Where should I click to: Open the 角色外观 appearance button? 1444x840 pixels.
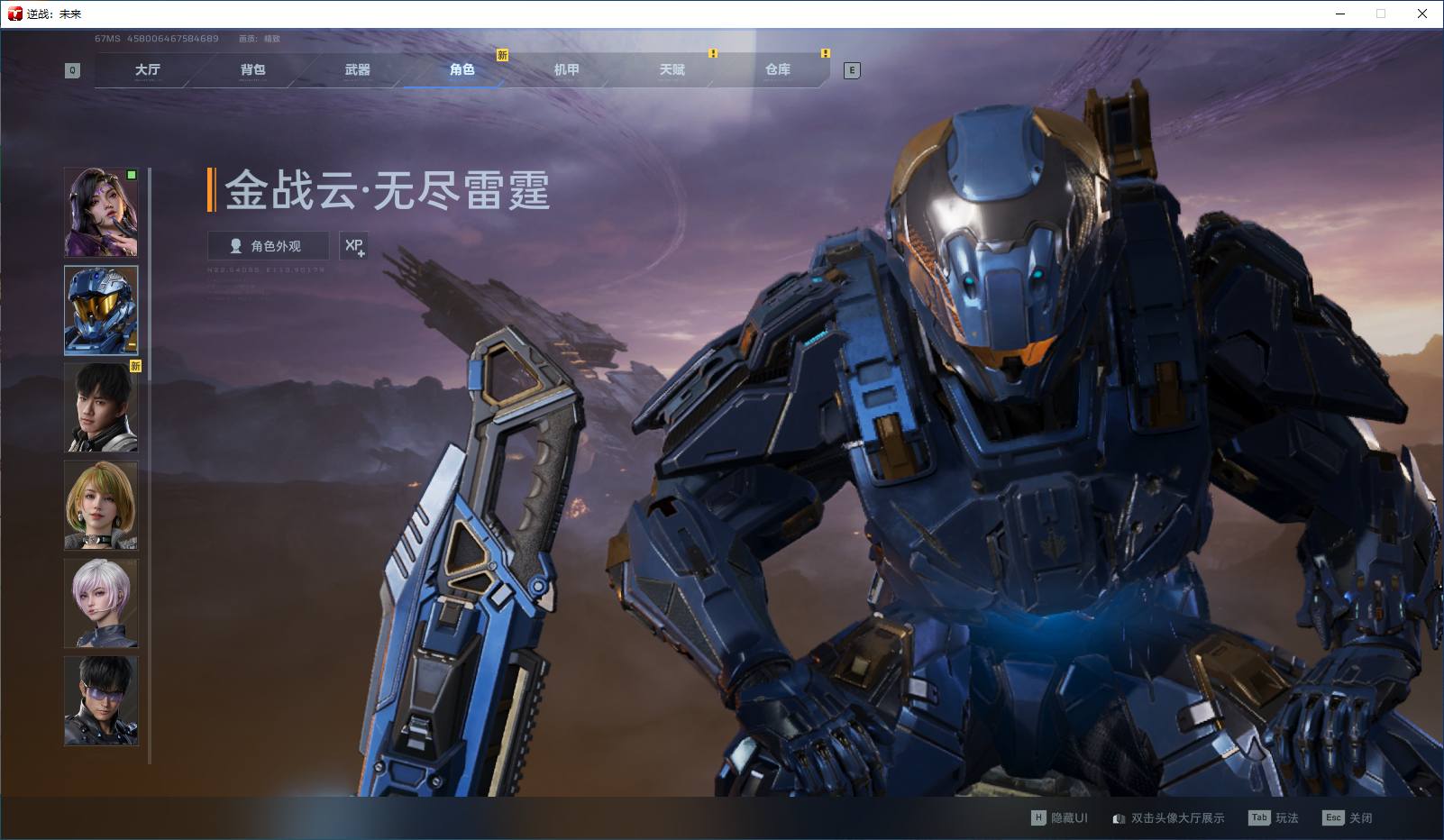268,246
